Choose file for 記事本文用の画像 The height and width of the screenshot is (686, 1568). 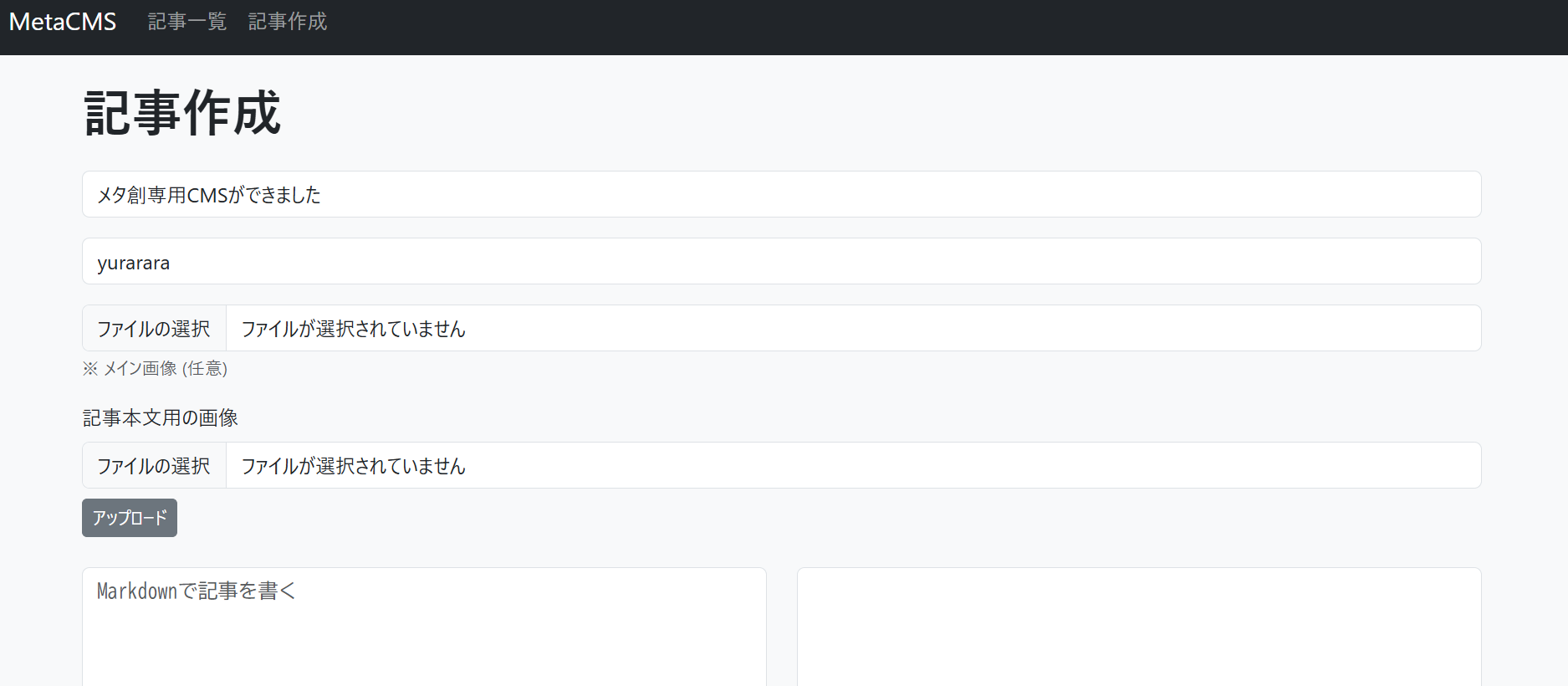[x=154, y=465]
